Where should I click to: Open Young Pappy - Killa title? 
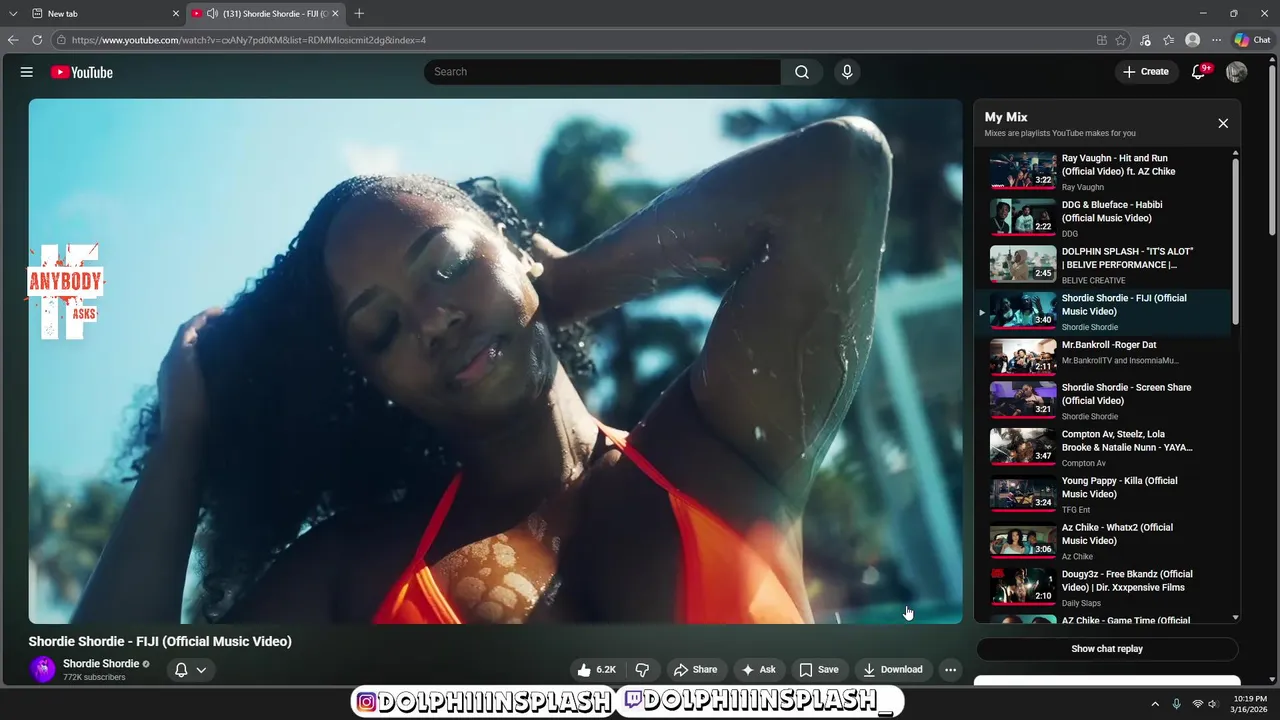click(1119, 487)
